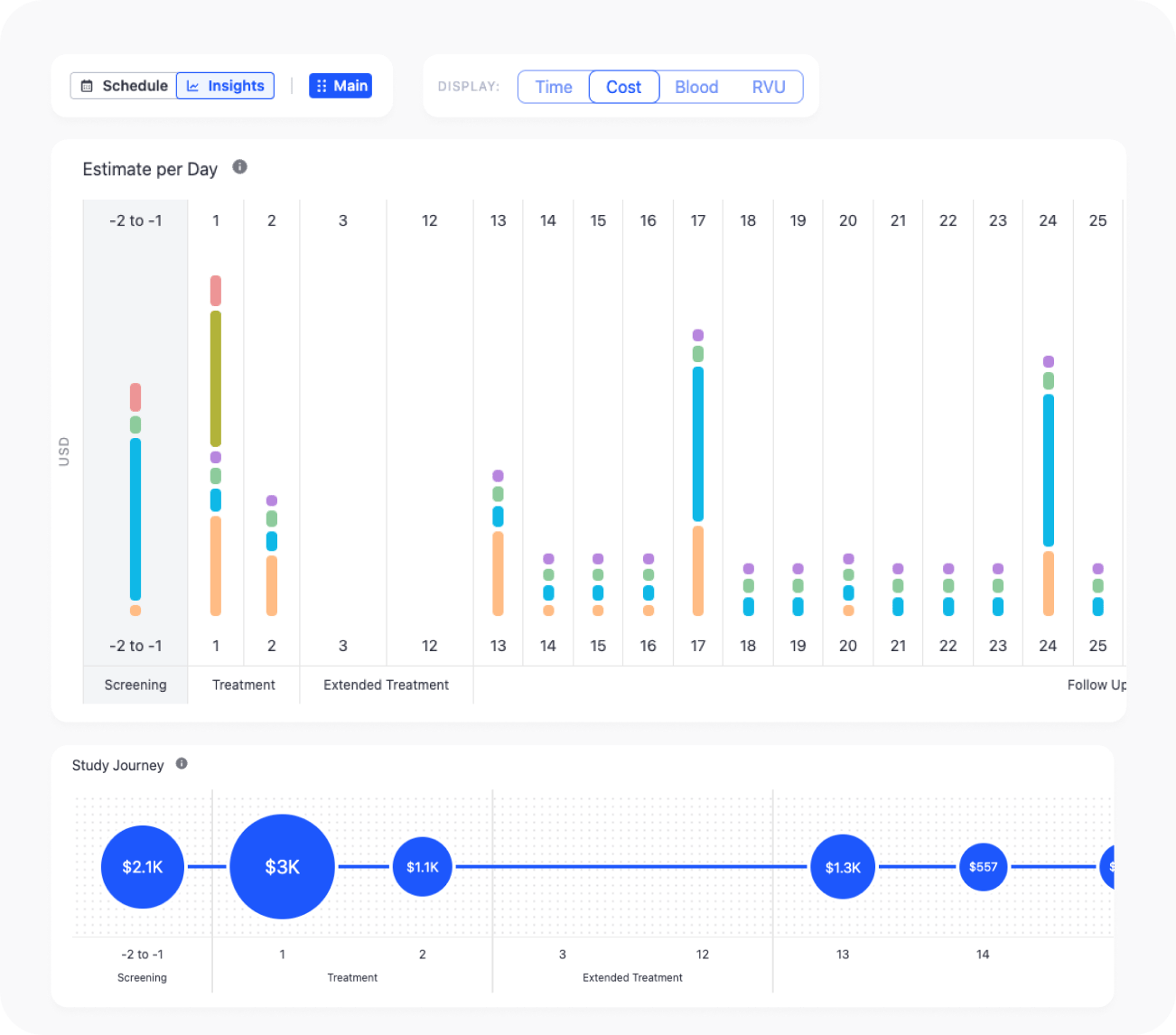1176x1035 pixels.
Task: Click the Treatment label in Study Journey
Action: pos(352,977)
